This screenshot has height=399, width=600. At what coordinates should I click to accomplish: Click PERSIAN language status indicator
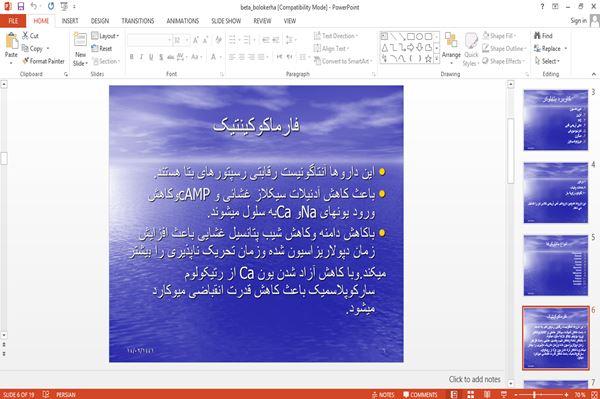click(66, 394)
